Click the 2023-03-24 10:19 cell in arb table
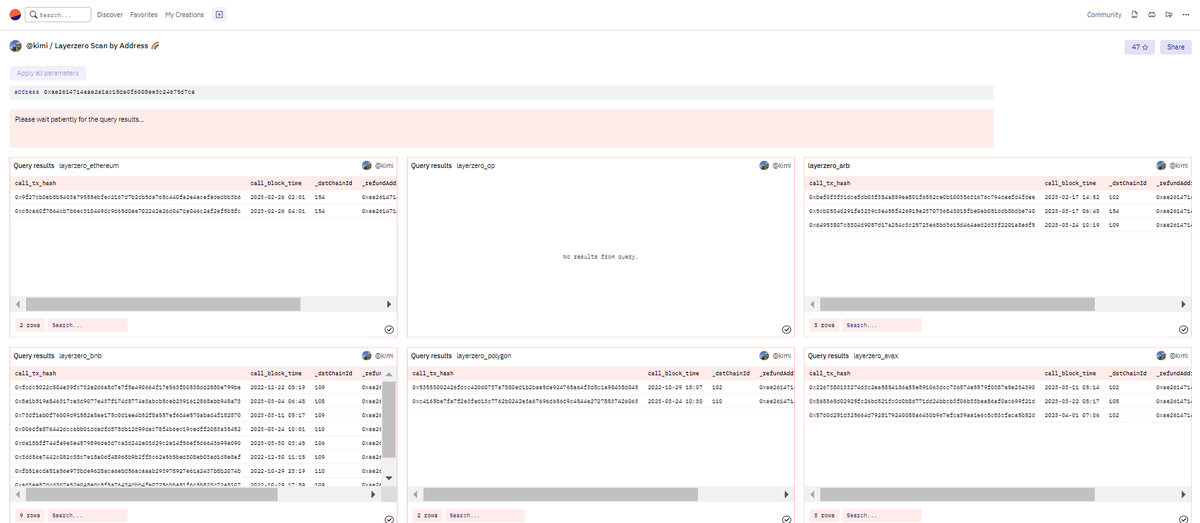This screenshot has height=523, width=1200. (x=1070, y=225)
